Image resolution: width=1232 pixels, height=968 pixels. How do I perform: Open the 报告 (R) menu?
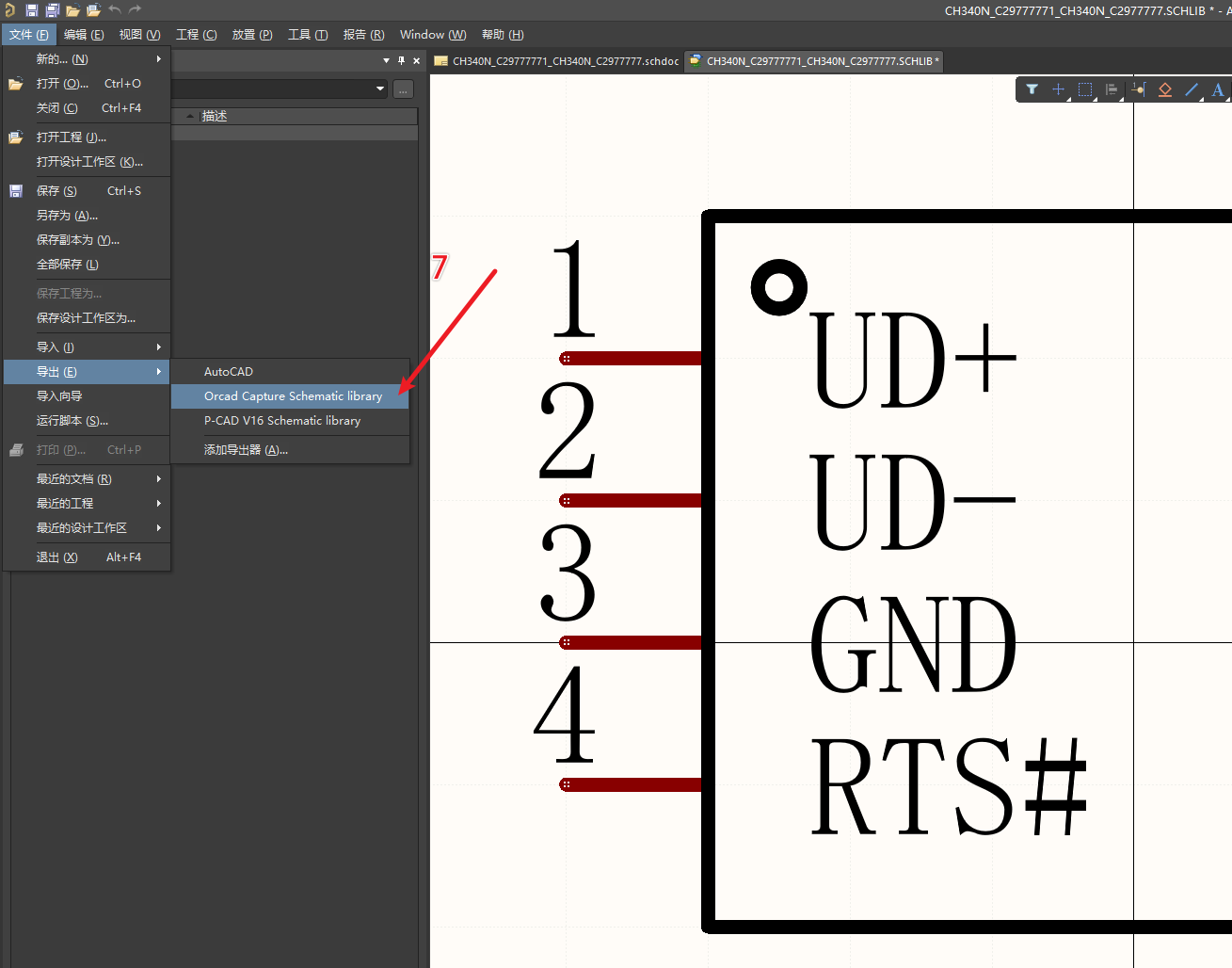(363, 35)
